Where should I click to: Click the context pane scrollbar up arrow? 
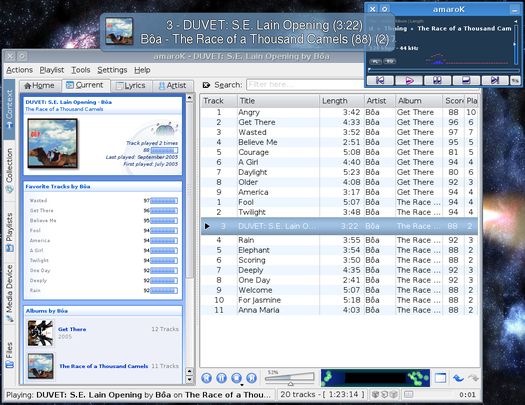coord(190,98)
